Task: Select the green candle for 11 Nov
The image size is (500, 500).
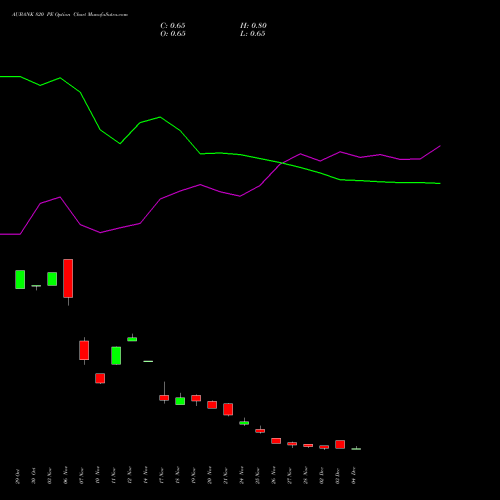Action: tap(116, 356)
